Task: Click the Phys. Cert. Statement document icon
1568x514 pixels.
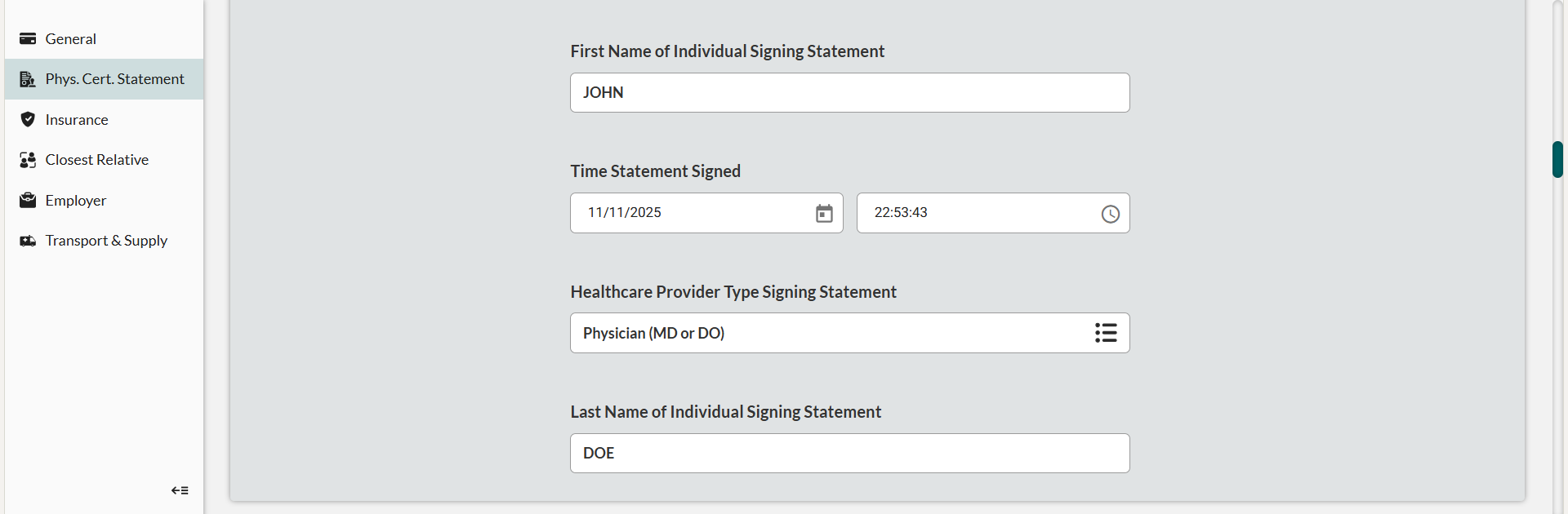Action: pos(28,79)
